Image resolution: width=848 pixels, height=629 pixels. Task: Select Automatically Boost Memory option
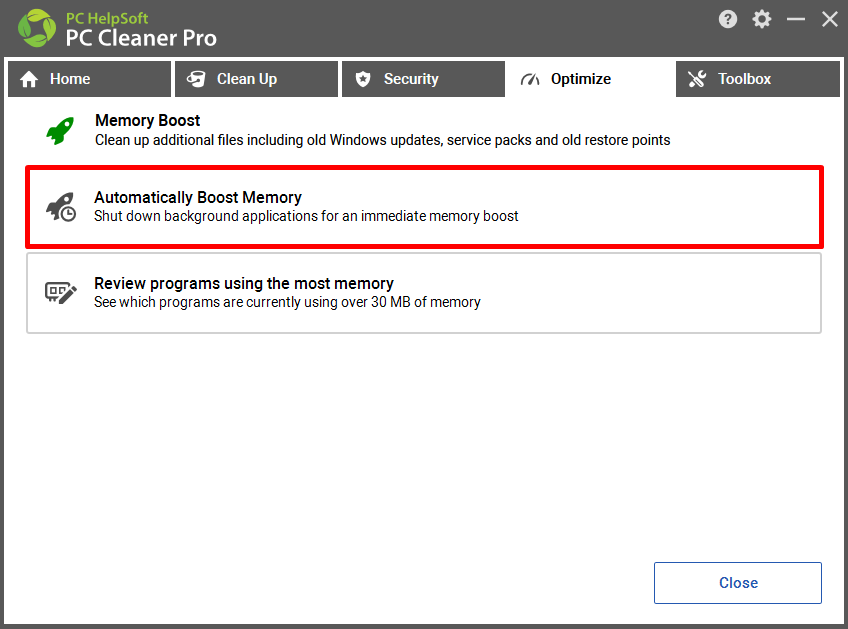(425, 207)
